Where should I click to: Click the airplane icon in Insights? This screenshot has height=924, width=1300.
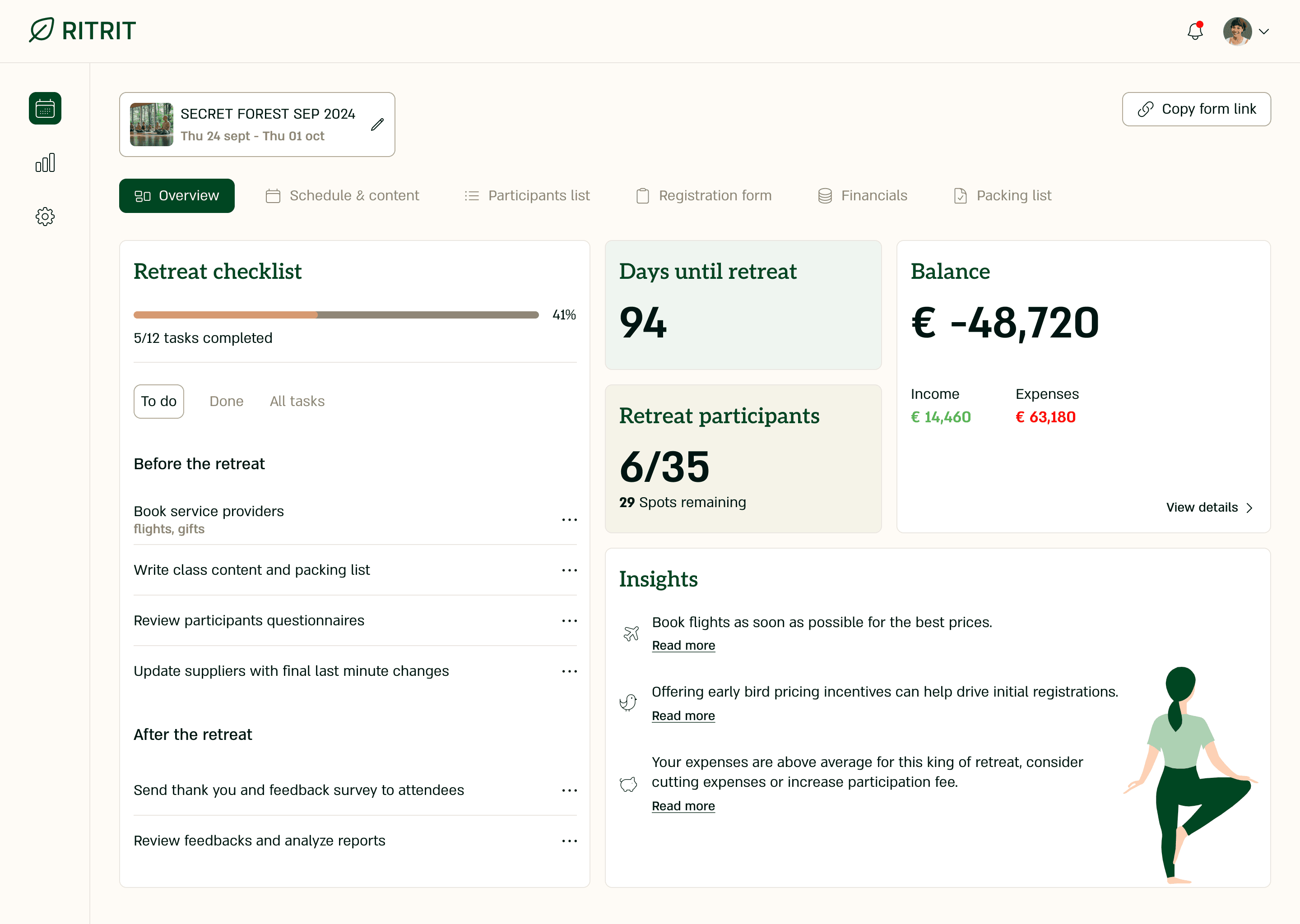click(631, 633)
